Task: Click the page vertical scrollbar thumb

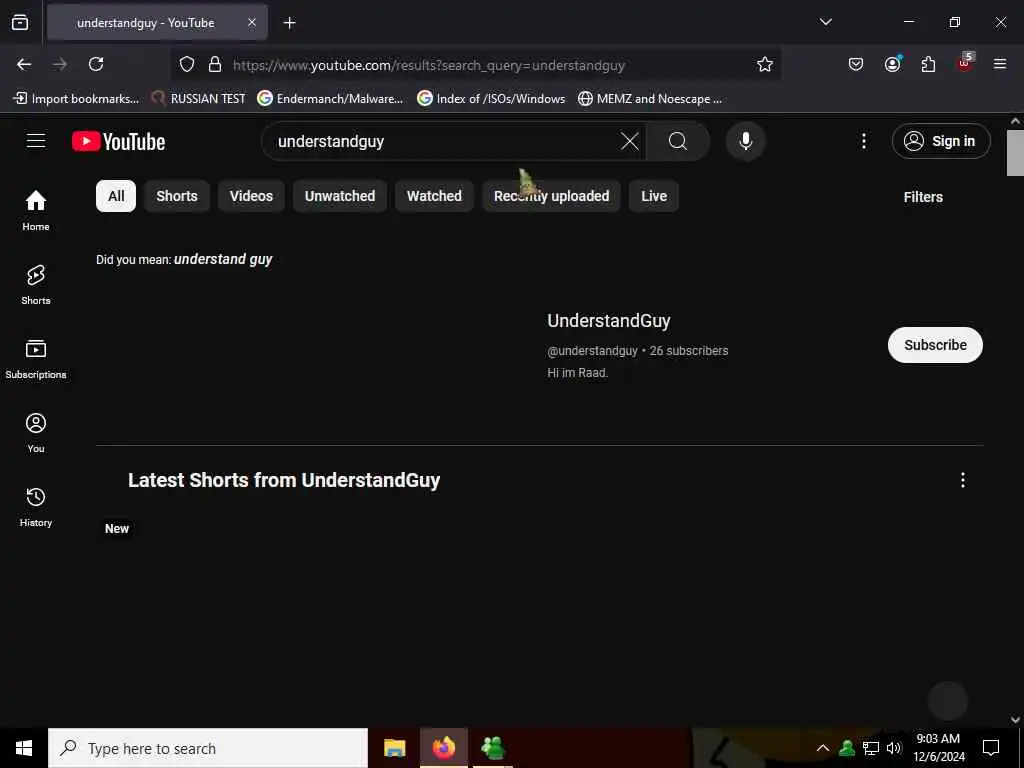Action: click(1015, 153)
